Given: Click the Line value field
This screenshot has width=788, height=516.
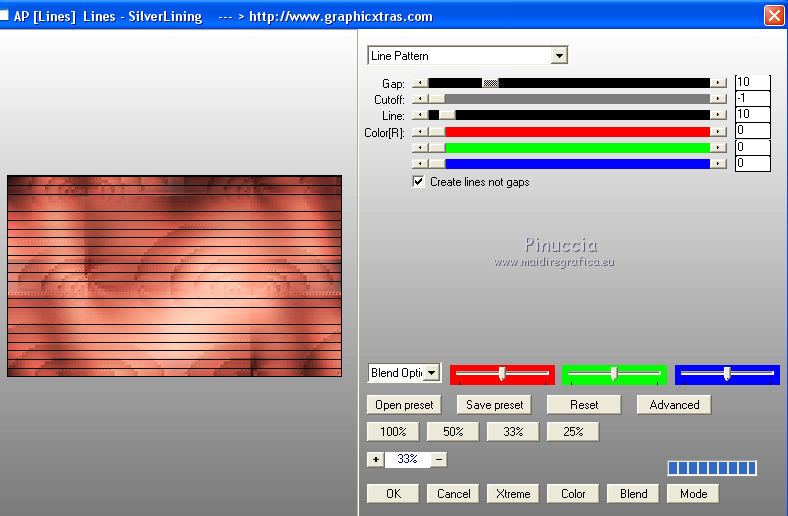Looking at the screenshot, I should click(x=752, y=114).
